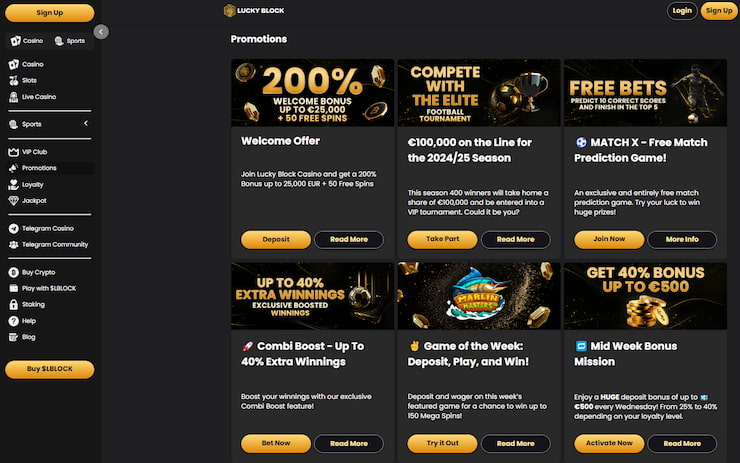
Task: Open Live Casino dealer icon
Action: [x=14, y=97]
